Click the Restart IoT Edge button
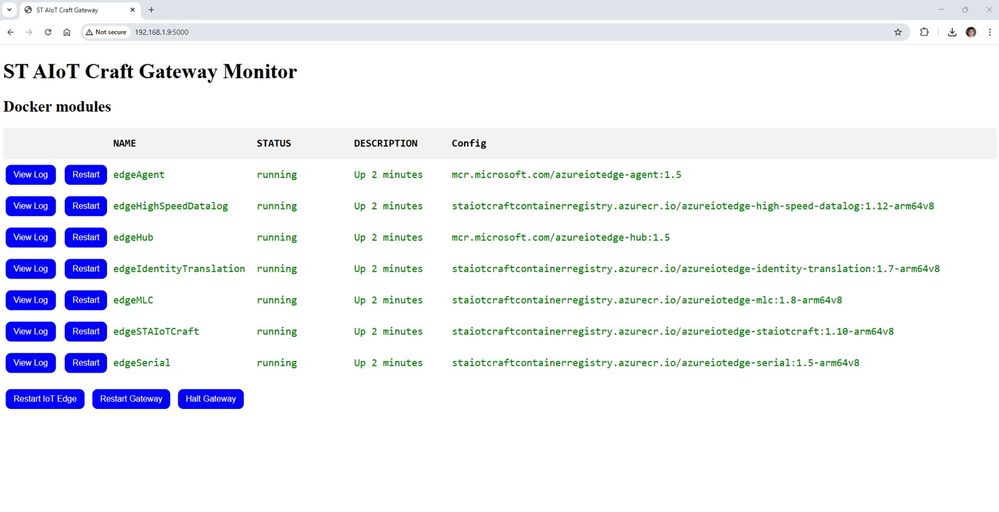 [x=45, y=399]
